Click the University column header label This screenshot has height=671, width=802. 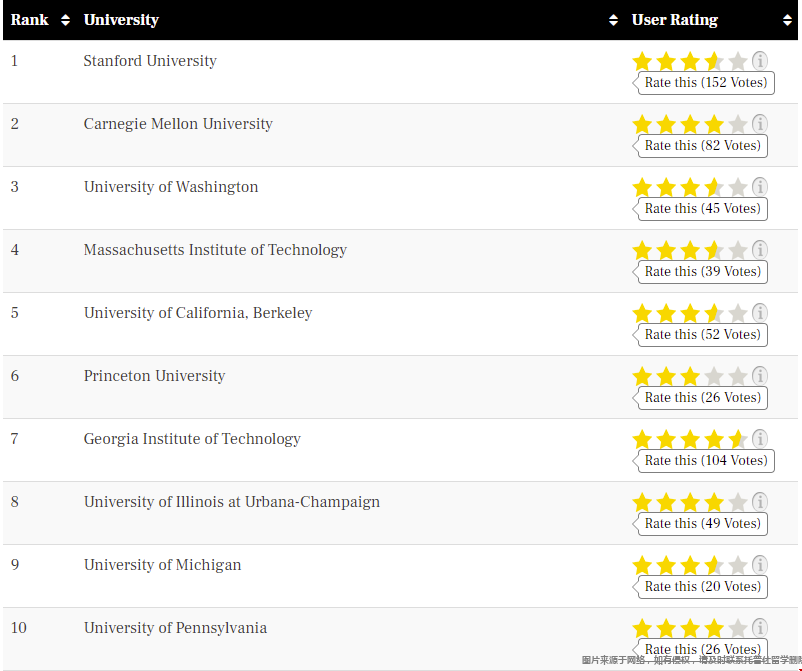click(121, 20)
